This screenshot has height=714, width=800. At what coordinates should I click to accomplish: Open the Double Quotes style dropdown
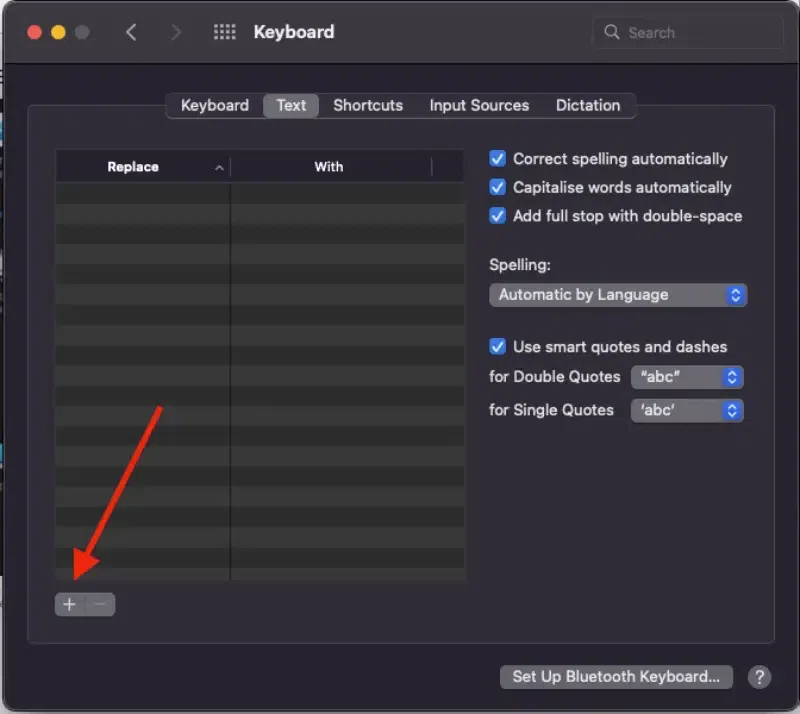click(x=687, y=377)
